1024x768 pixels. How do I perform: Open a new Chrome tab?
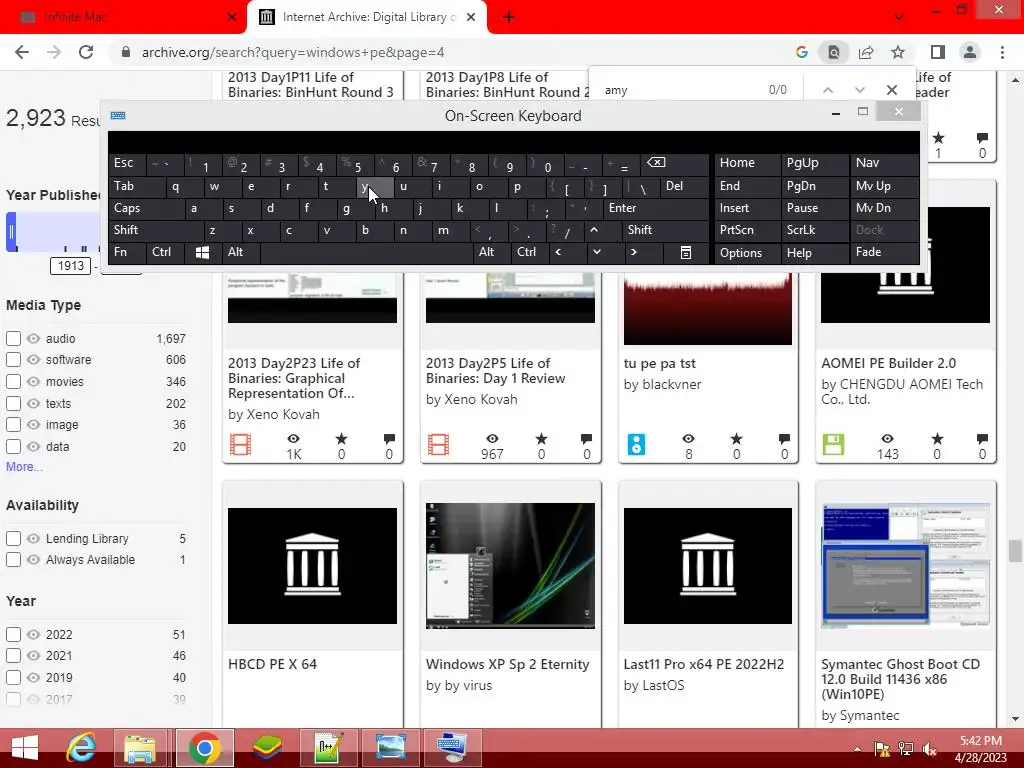pos(509,17)
